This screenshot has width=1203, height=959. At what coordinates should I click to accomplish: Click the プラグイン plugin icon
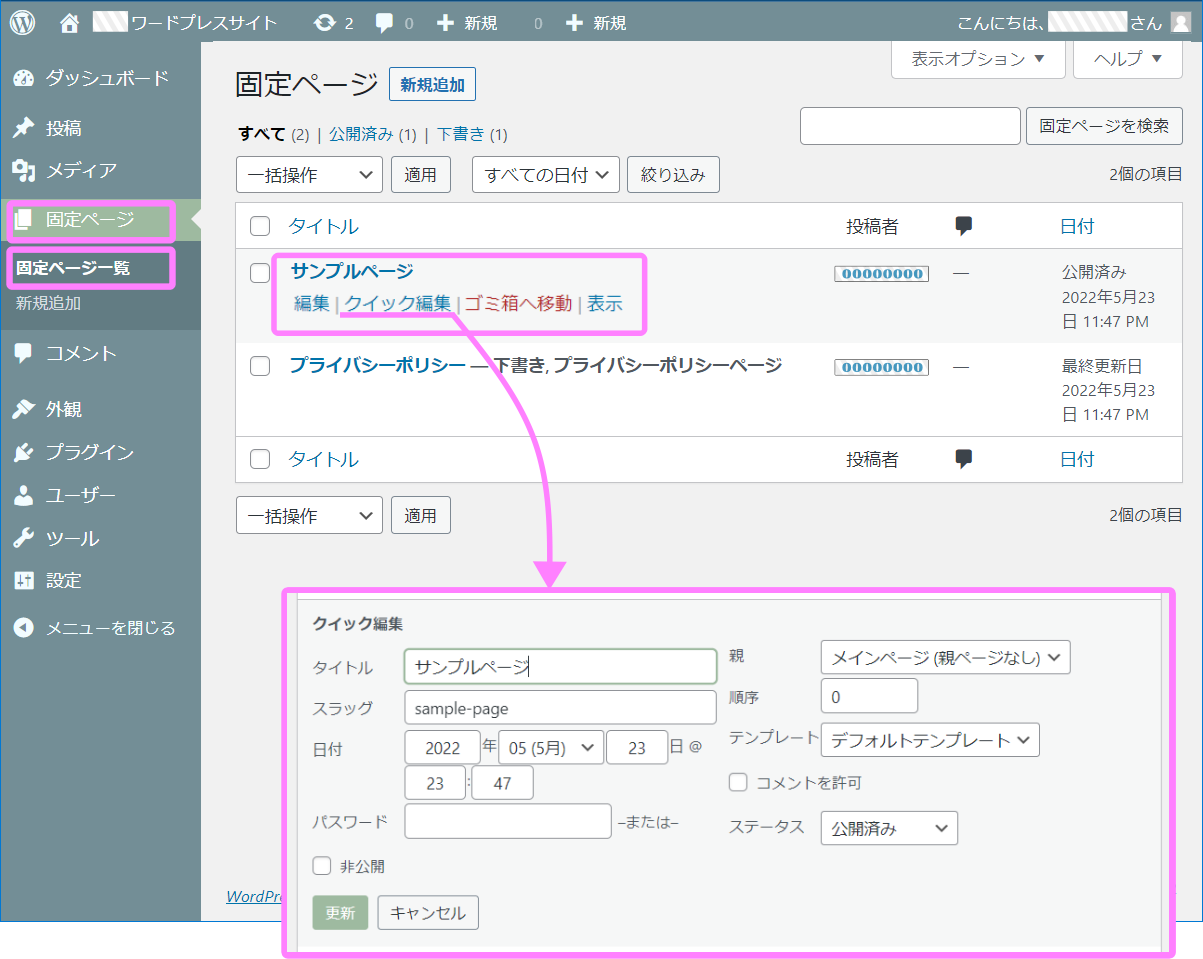23,452
